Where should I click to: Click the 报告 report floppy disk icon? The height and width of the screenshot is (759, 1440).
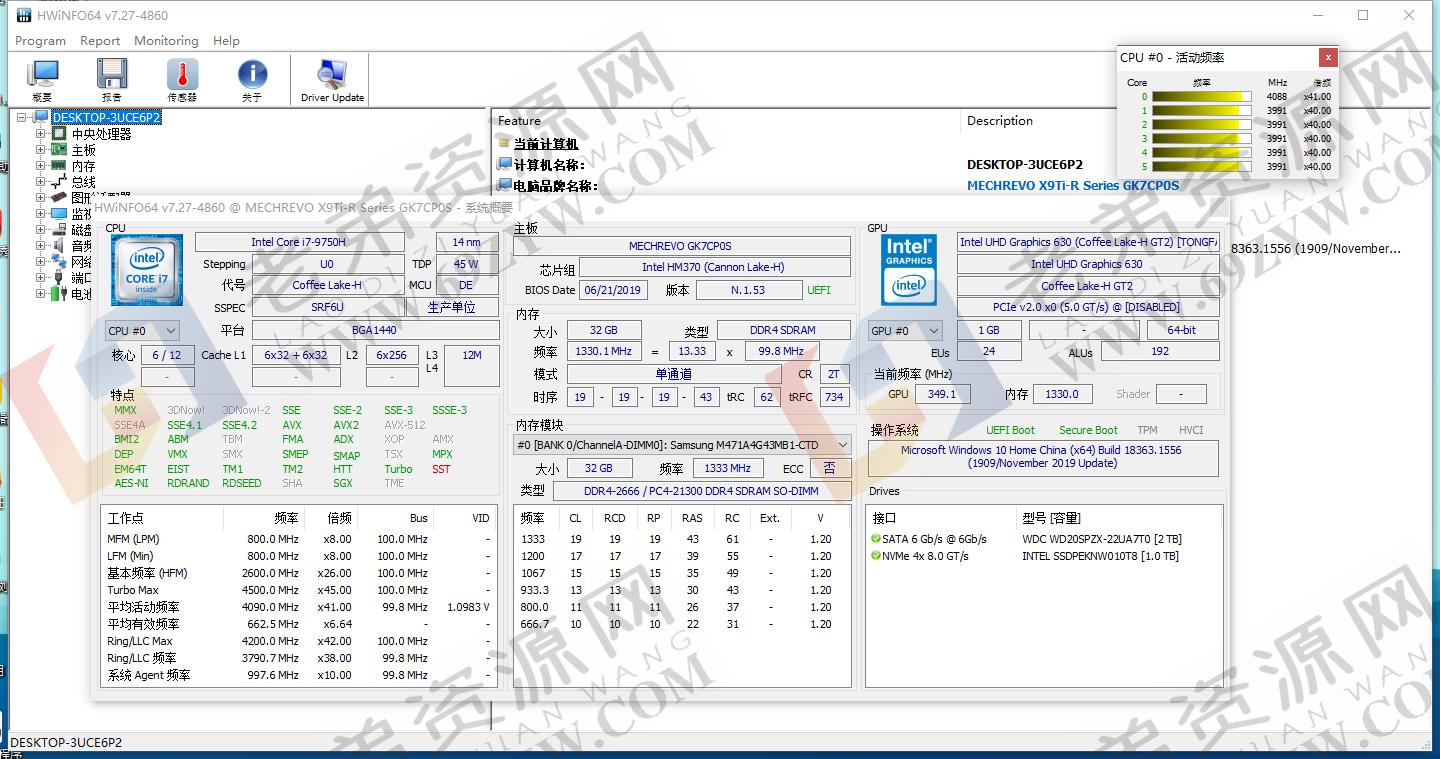(x=112, y=75)
